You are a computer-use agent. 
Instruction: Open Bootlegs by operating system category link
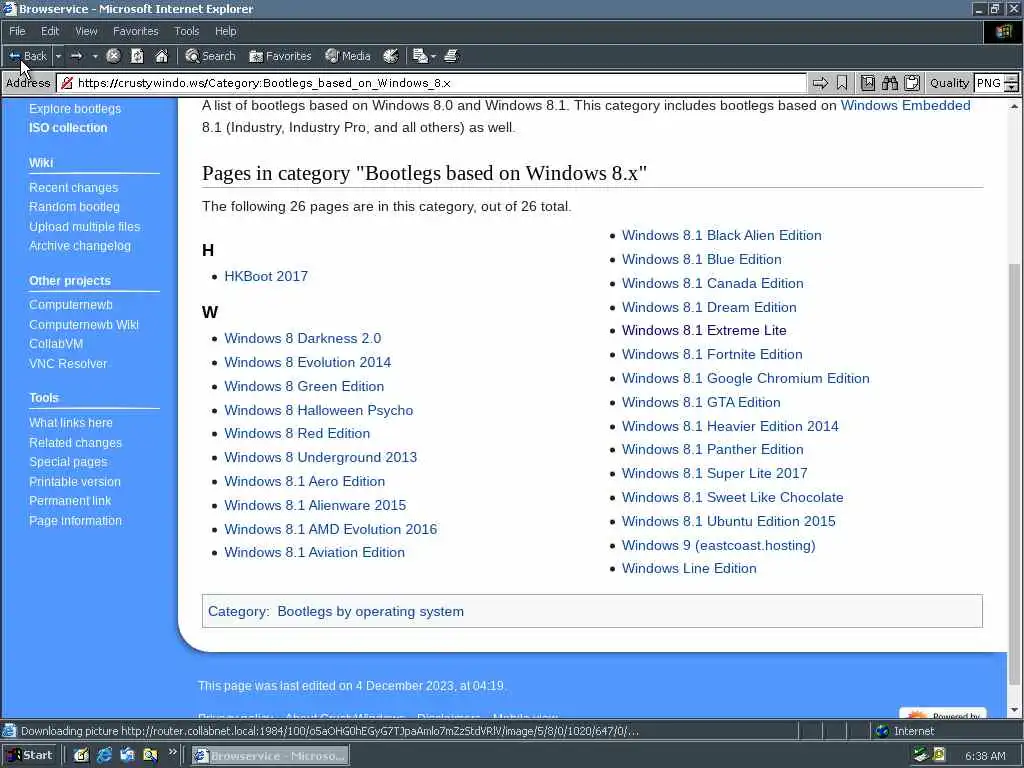click(x=370, y=611)
